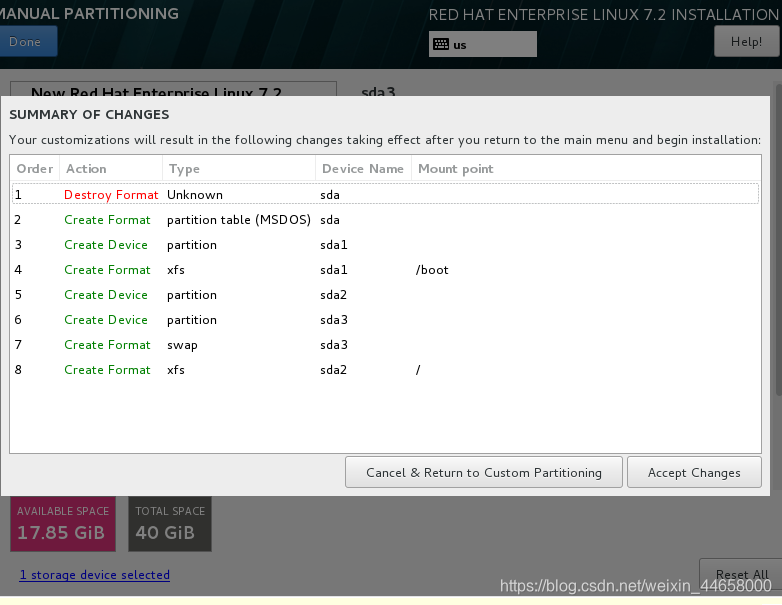Sort by the Device Name column header
782x605 pixels.
[x=363, y=169]
